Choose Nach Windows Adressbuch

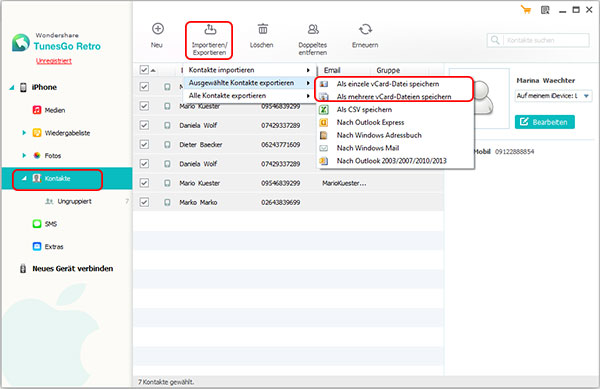click(x=395, y=135)
